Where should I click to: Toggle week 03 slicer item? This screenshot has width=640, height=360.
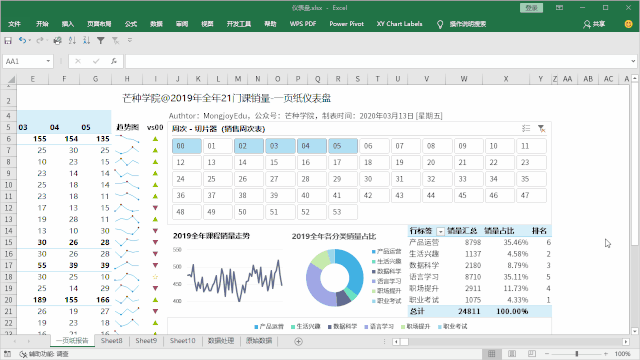280,146
